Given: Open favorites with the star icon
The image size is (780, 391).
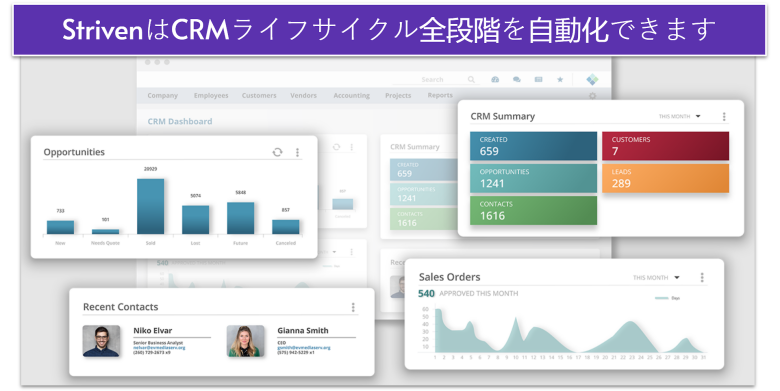Looking at the screenshot, I should [x=560, y=80].
